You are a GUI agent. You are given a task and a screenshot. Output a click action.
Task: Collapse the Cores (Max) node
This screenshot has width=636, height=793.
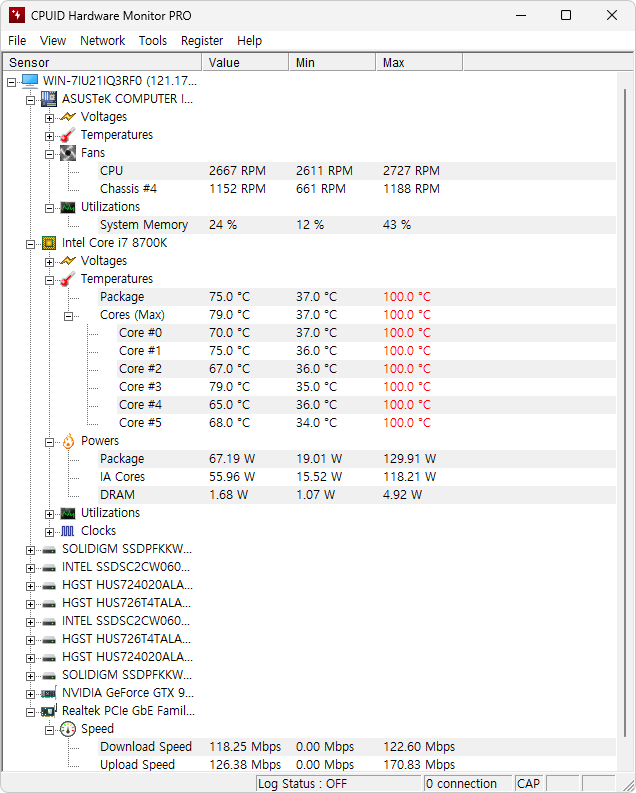[x=68, y=317]
